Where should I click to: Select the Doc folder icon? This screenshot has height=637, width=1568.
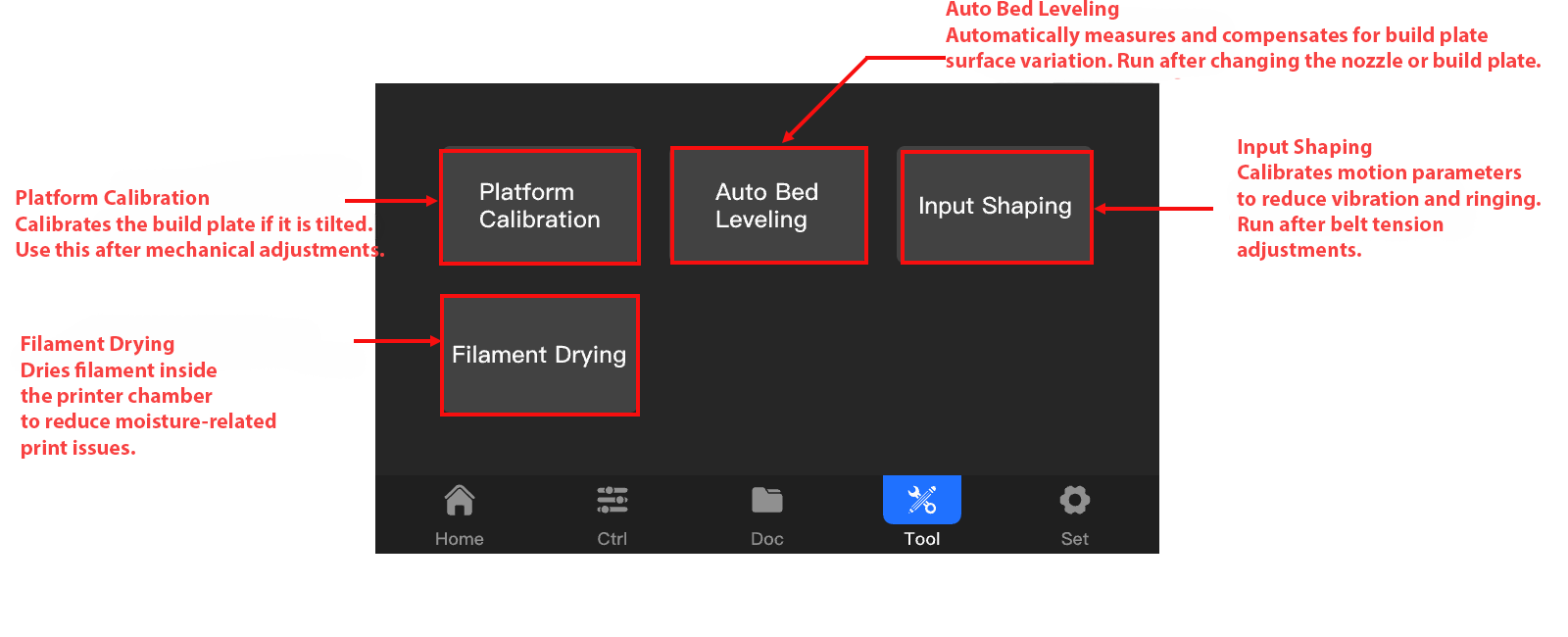(766, 501)
